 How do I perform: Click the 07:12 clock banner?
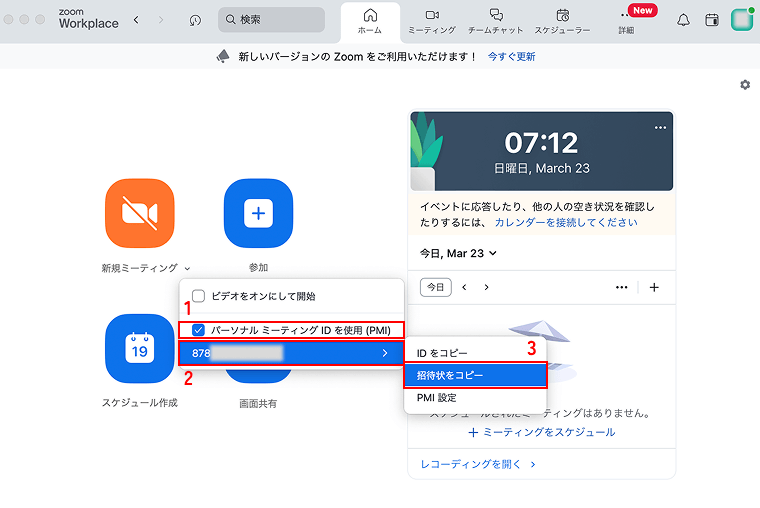click(x=541, y=151)
